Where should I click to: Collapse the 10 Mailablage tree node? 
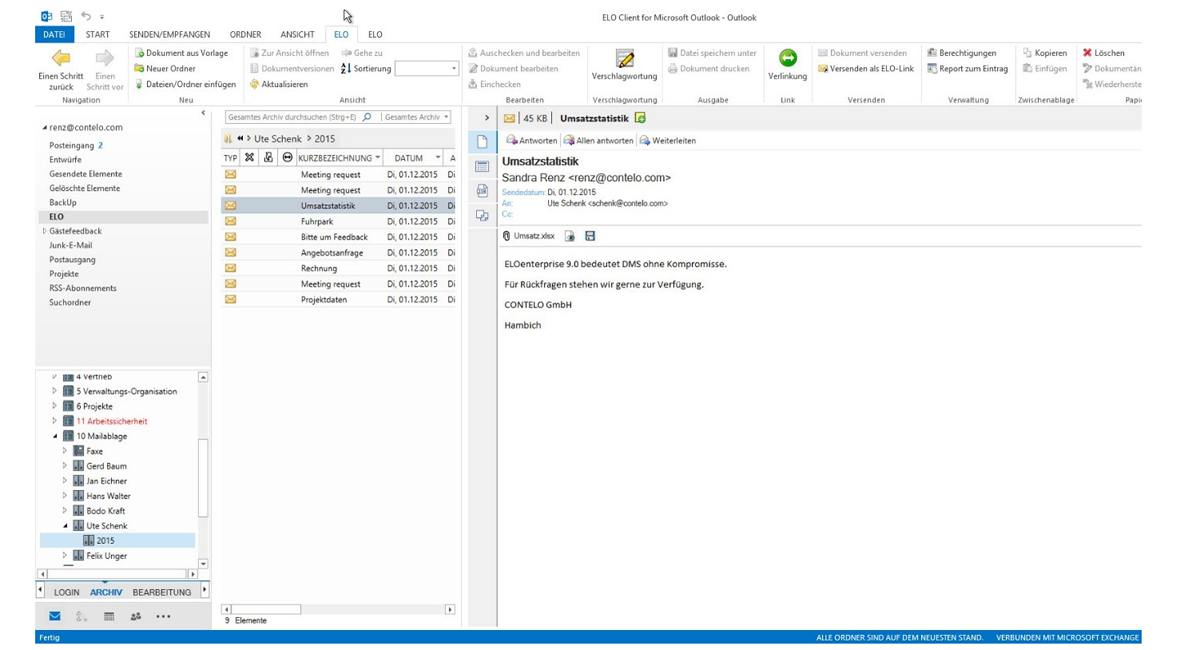(x=55, y=436)
